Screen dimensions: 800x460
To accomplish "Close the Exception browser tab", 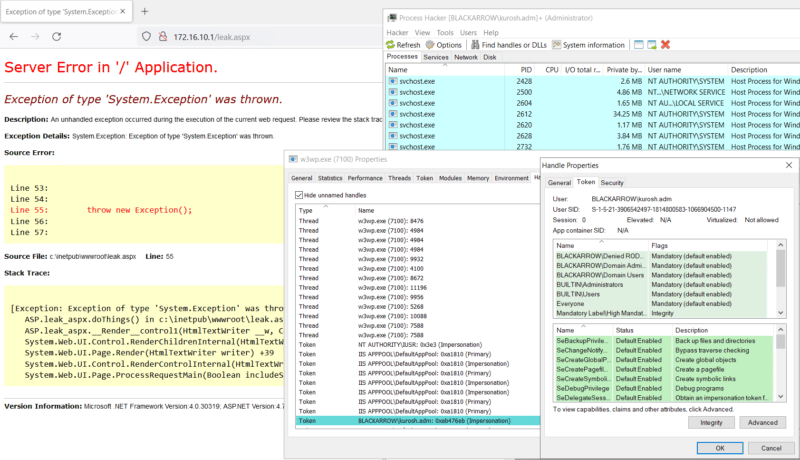I will click(x=122, y=11).
